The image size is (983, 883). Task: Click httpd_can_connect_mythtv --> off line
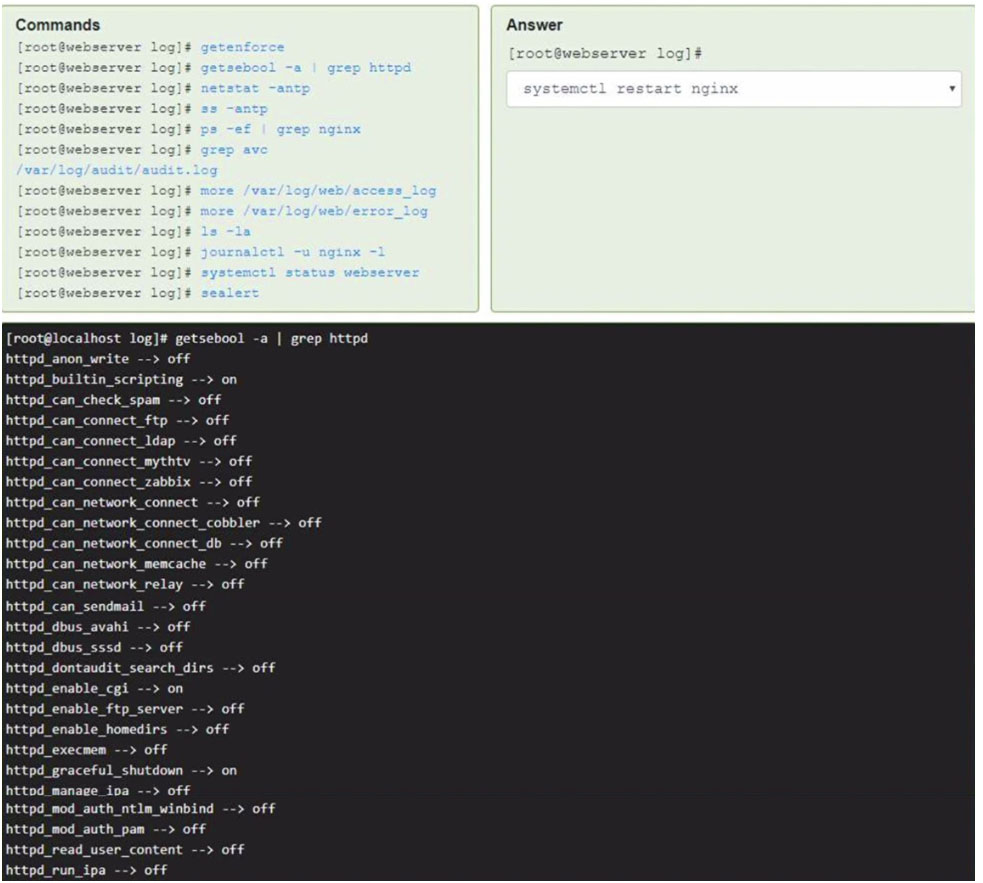pyautogui.click(x=129, y=462)
